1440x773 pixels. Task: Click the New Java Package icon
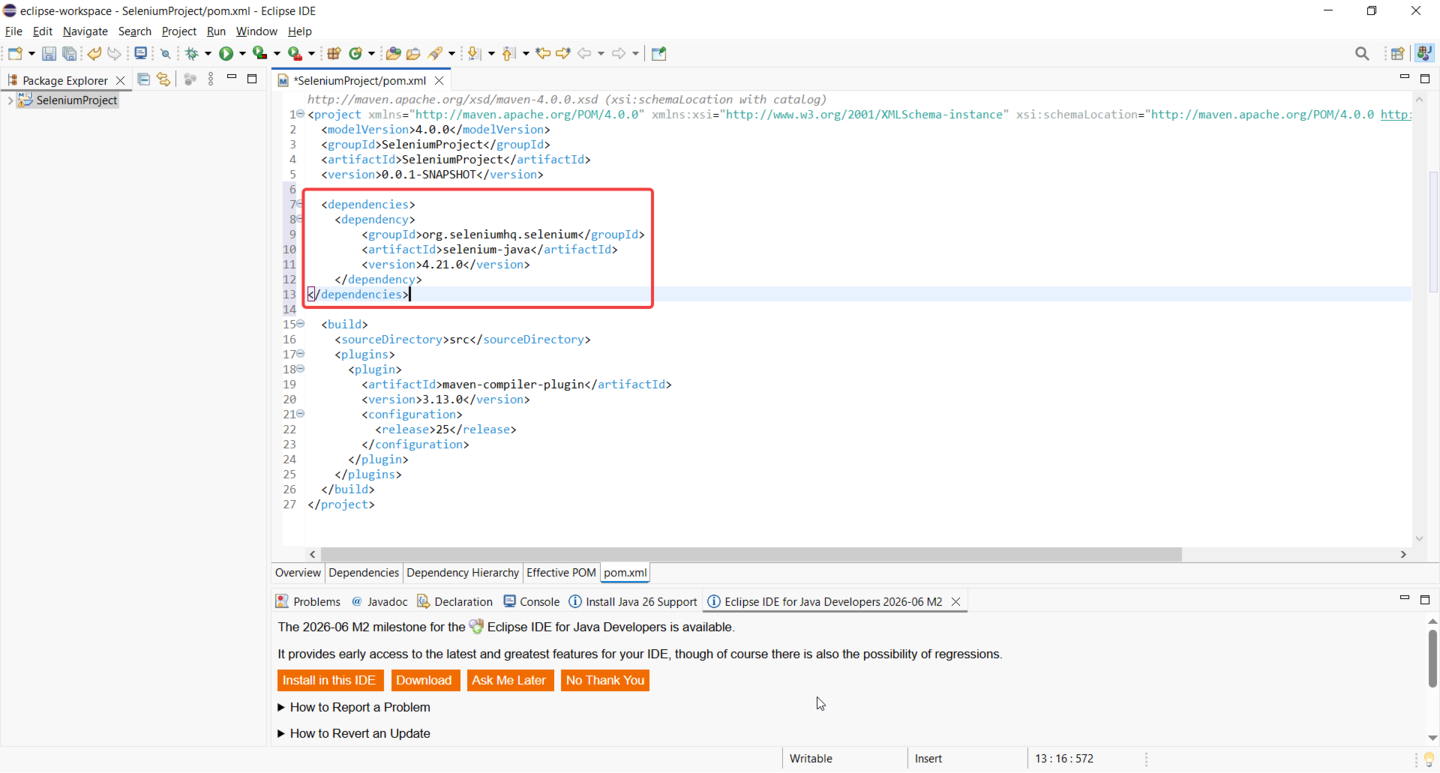(334, 53)
